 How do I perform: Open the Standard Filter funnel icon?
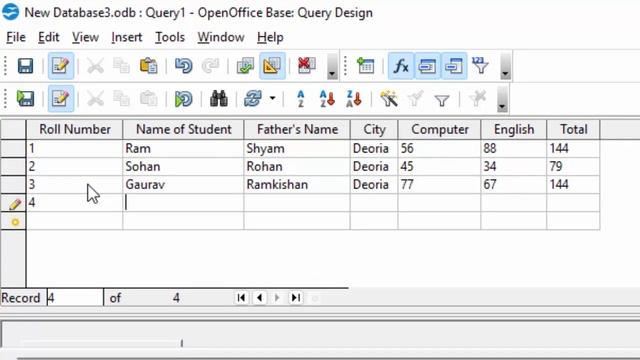tap(442, 100)
